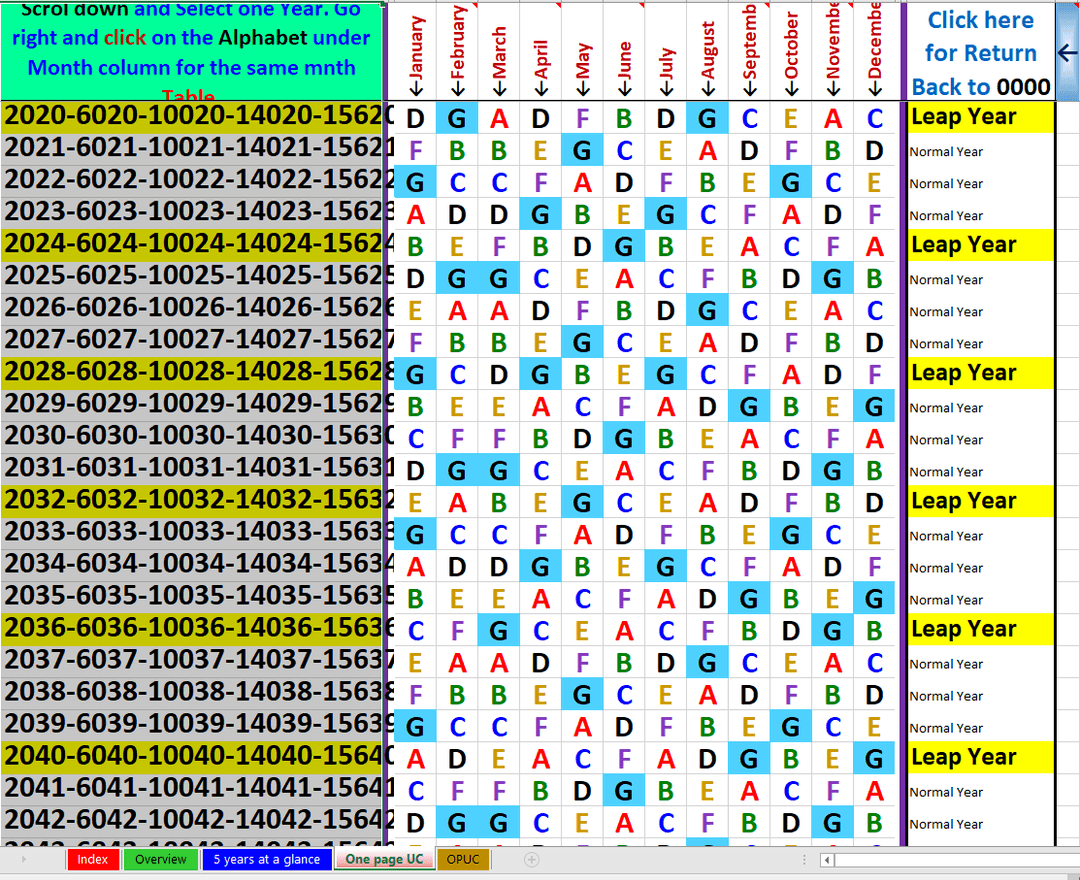Image resolution: width=1080 pixels, height=880 pixels.
Task: Click the August month header
Action: tap(707, 53)
